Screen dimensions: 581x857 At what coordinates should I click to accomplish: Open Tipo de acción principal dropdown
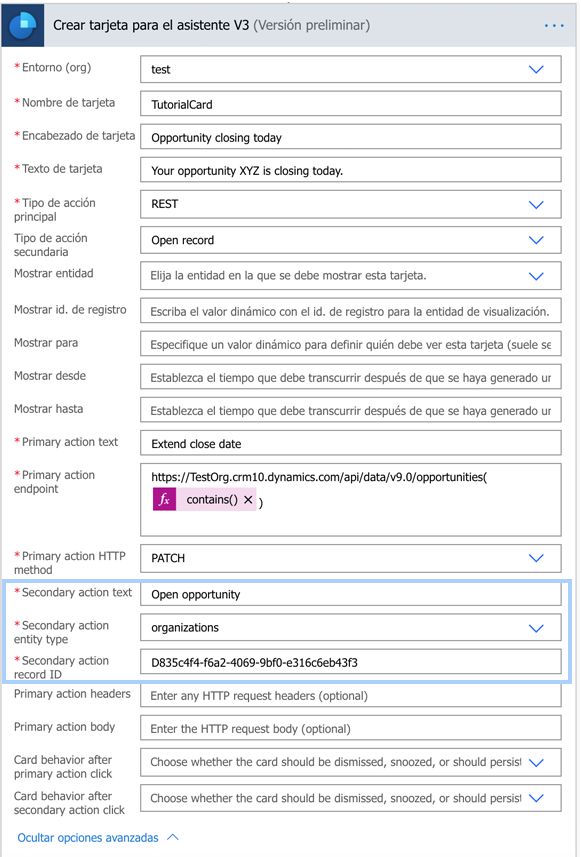click(536, 204)
